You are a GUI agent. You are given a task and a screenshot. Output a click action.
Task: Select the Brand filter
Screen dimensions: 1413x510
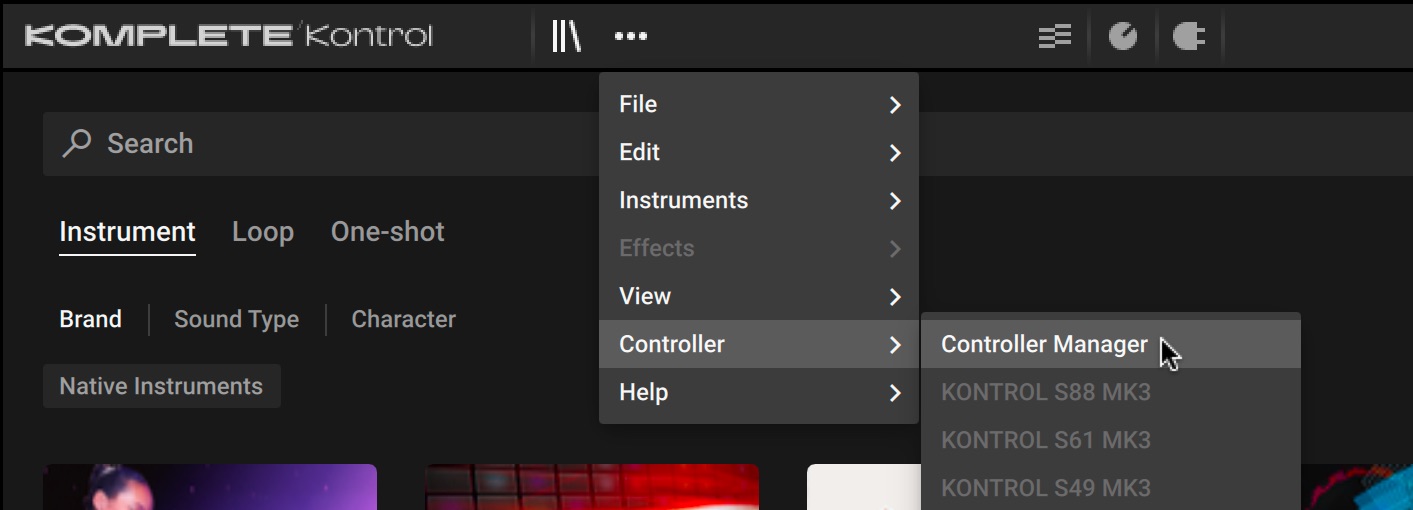tap(91, 319)
